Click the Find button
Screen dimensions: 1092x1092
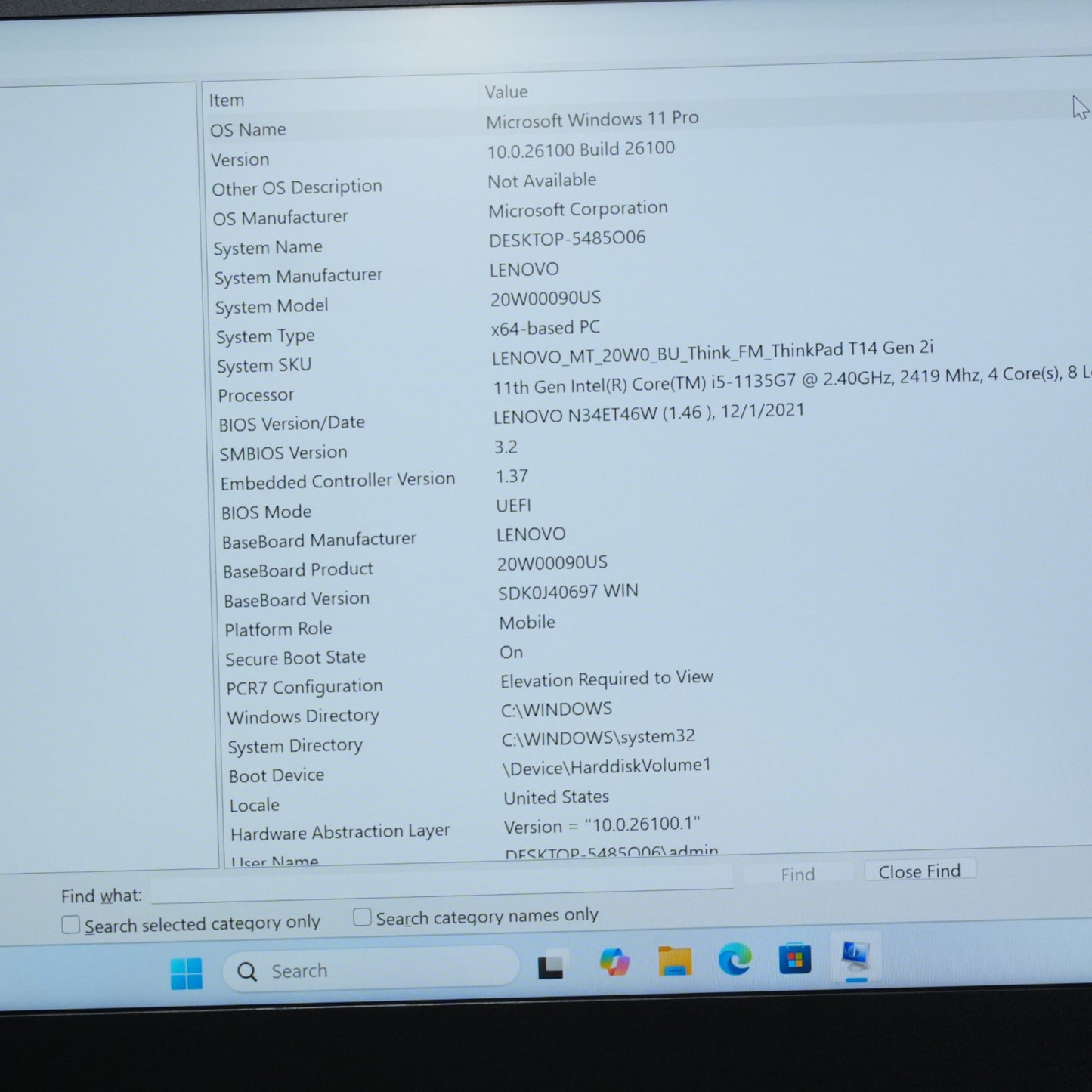tap(797, 874)
